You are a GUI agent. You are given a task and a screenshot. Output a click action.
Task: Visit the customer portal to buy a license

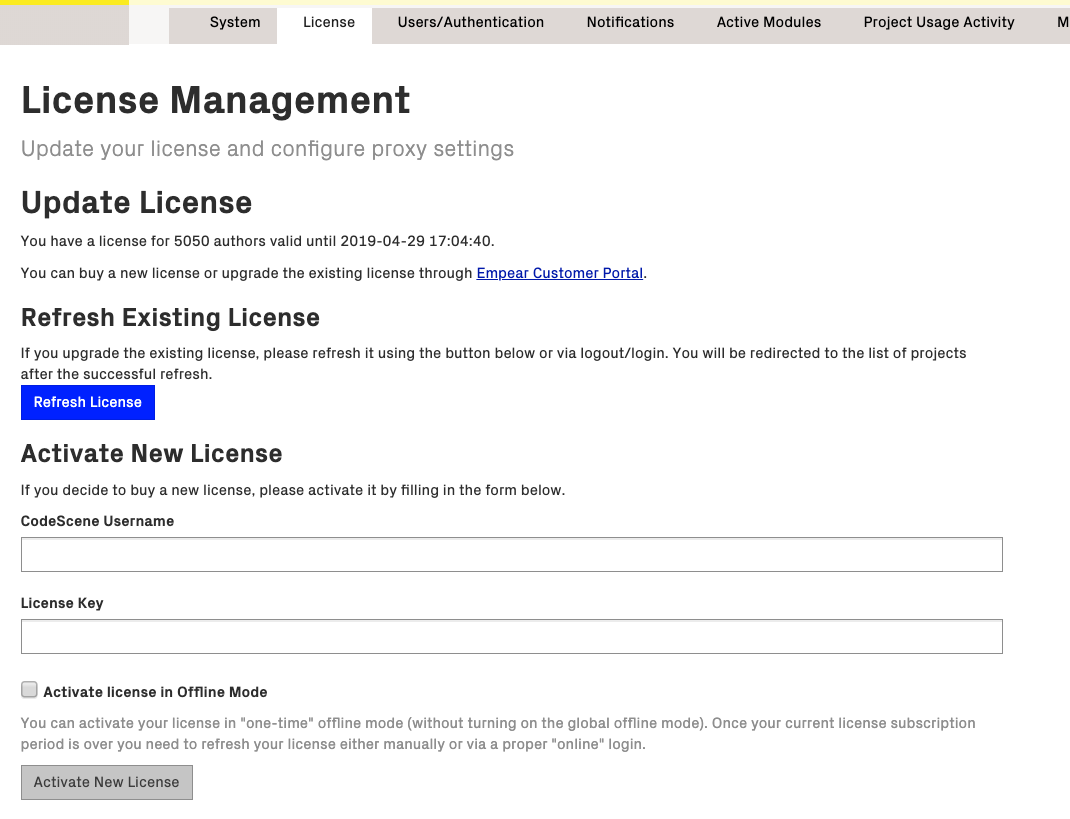click(559, 273)
